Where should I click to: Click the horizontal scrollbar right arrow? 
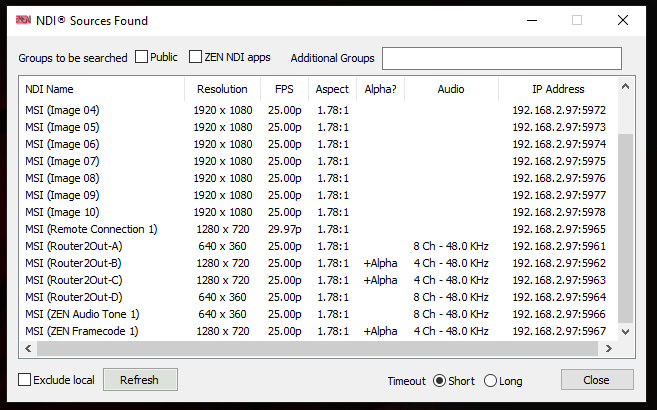[x=609, y=348]
